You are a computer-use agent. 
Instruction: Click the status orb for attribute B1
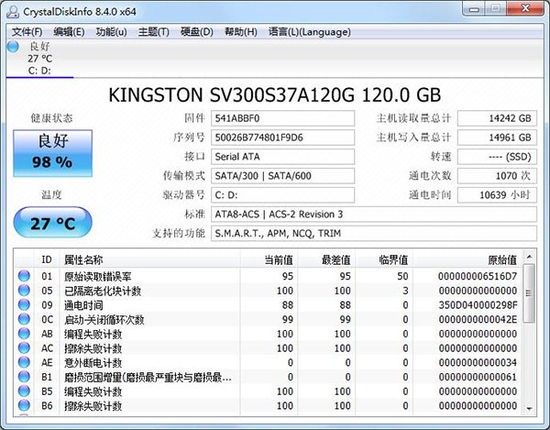click(24, 377)
